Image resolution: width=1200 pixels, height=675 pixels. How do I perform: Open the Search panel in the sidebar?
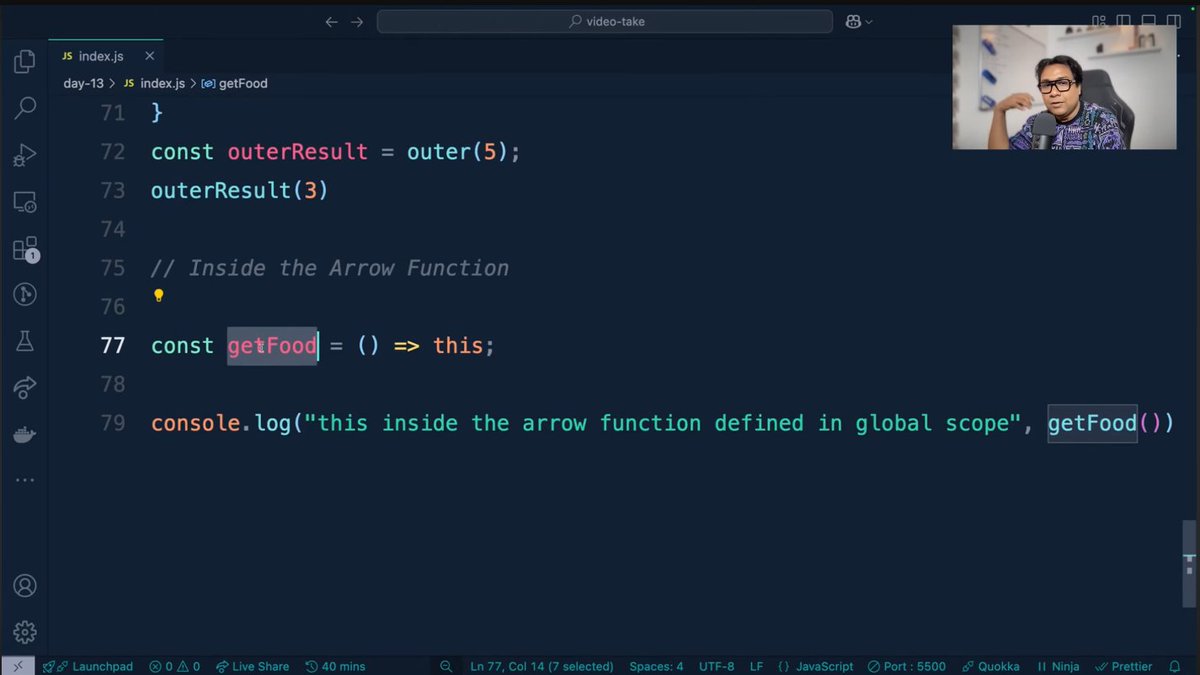pos(23,107)
